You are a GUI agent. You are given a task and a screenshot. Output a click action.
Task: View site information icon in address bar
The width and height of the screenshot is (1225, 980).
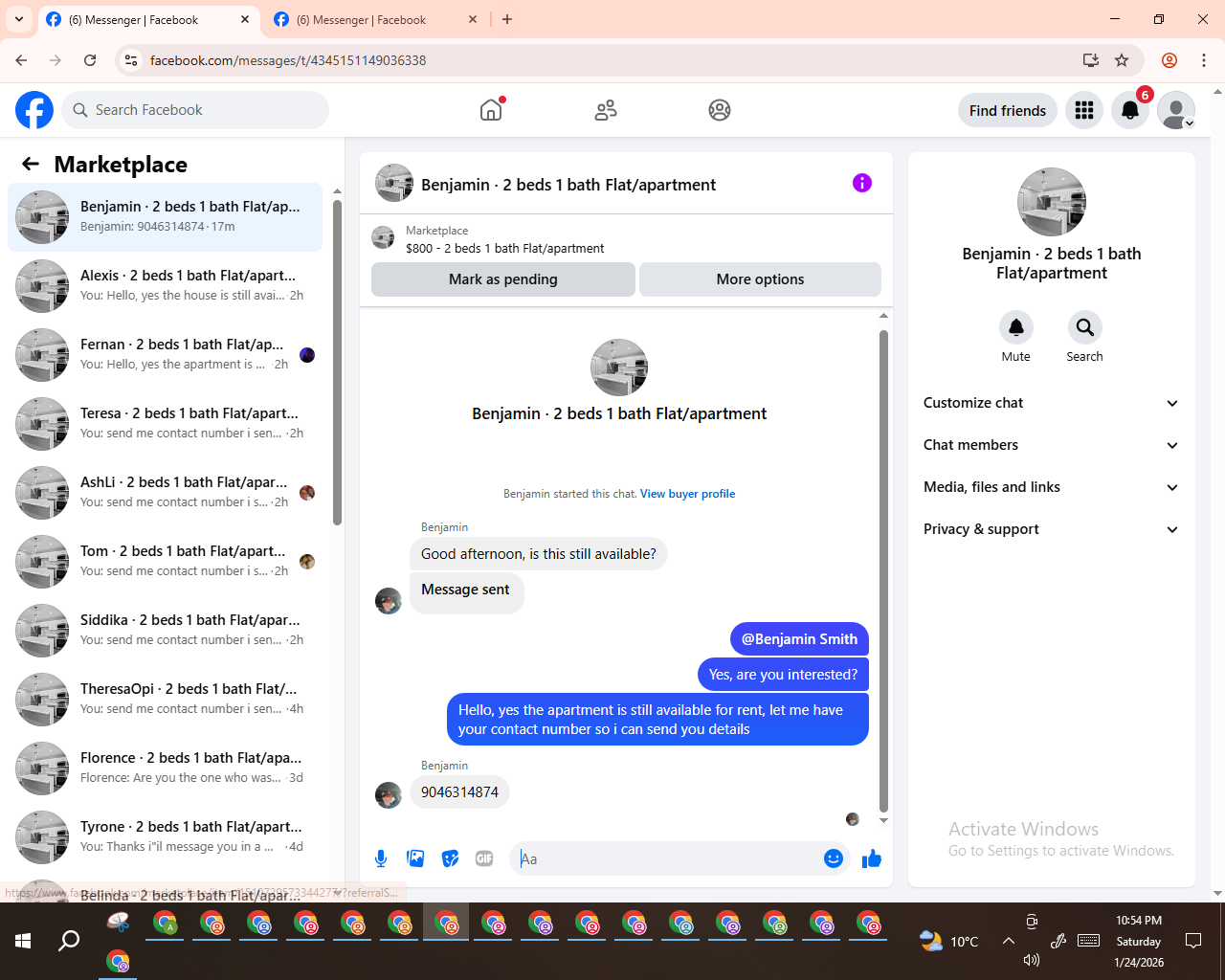click(x=131, y=60)
